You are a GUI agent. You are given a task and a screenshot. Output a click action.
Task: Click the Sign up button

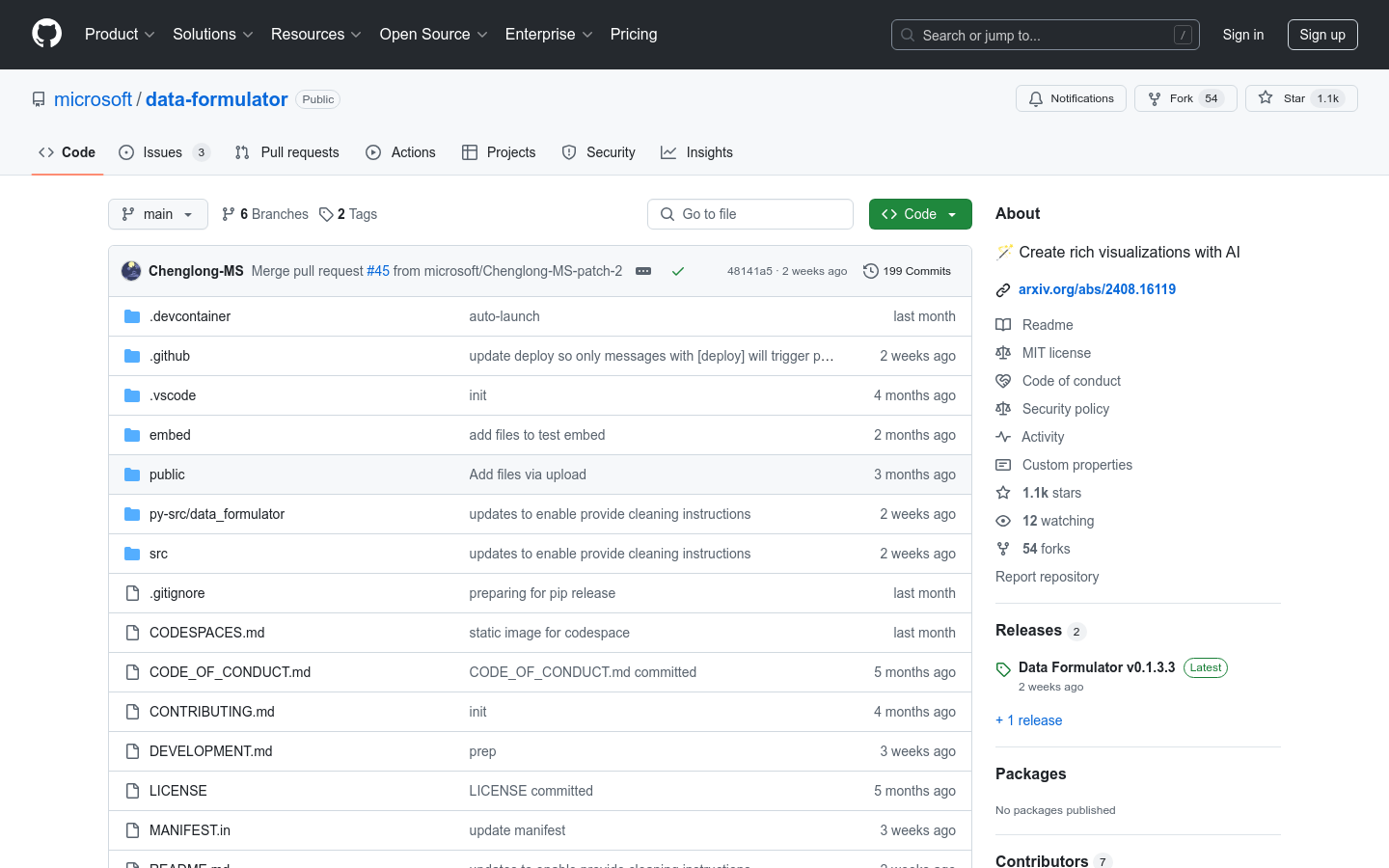(1322, 35)
